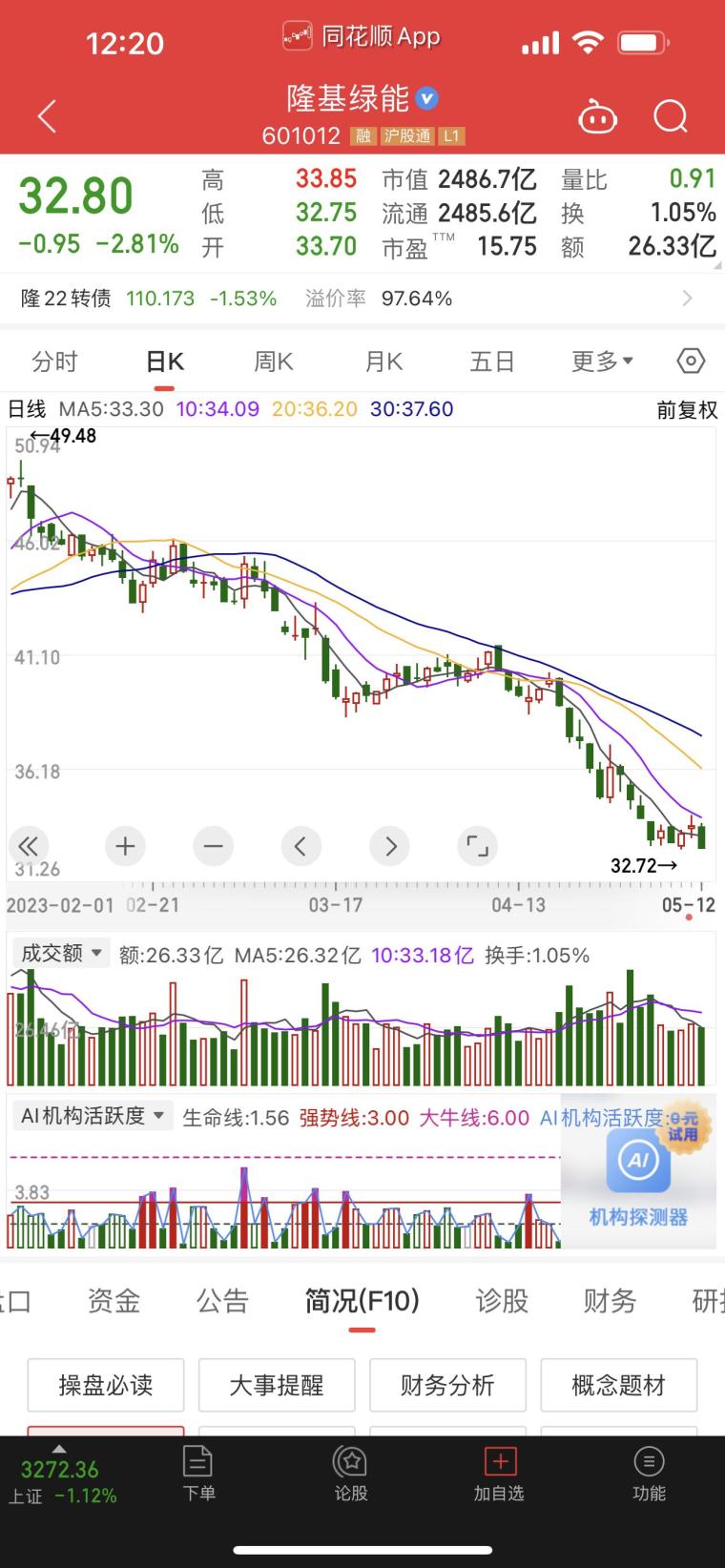Open 财务分析 button
The image size is (725, 1568).
click(447, 1385)
